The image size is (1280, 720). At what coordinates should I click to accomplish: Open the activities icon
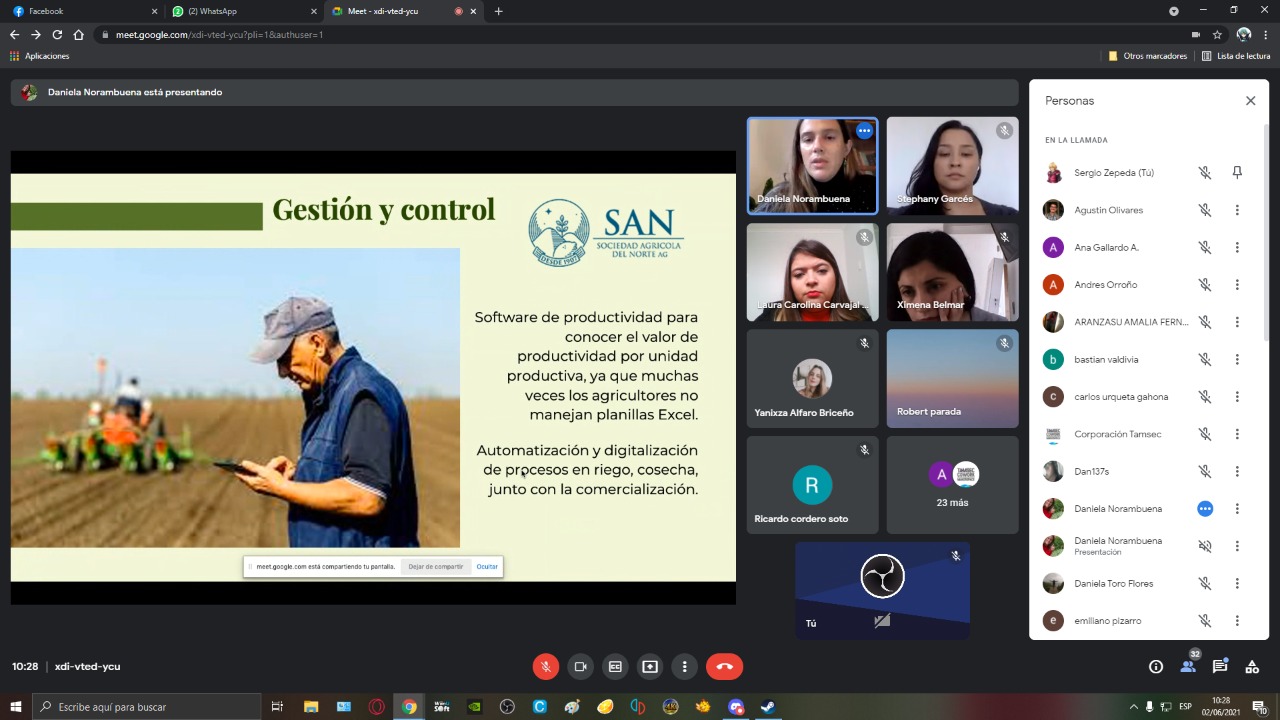click(x=1252, y=667)
